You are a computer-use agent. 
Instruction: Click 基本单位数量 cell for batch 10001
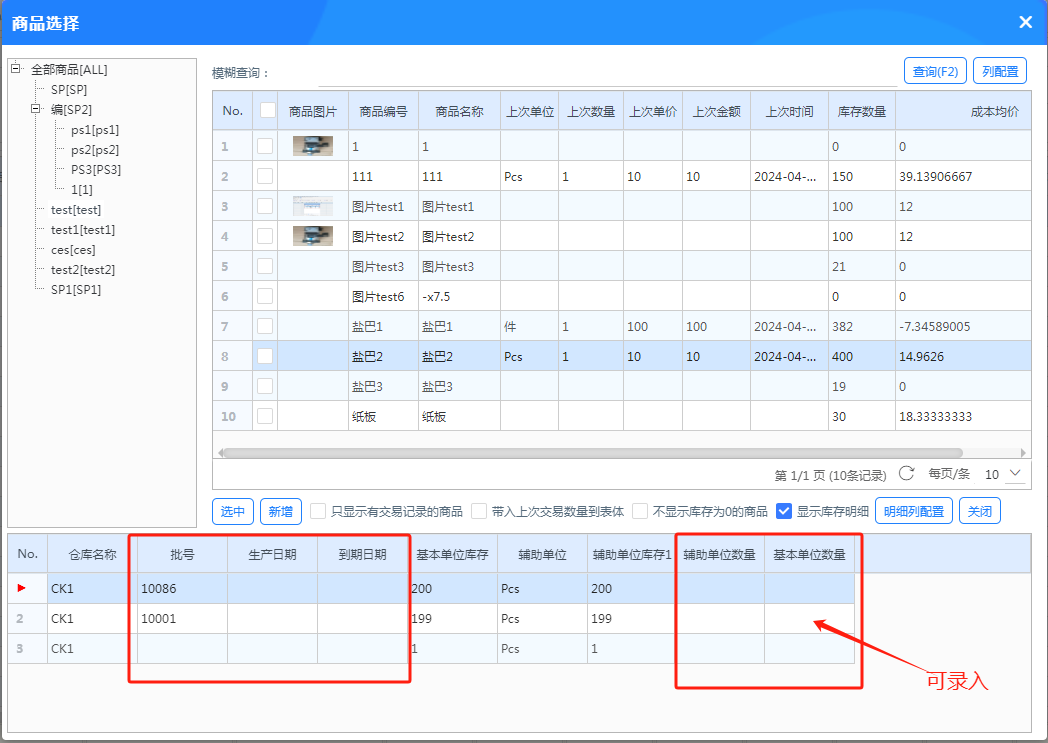pos(809,619)
